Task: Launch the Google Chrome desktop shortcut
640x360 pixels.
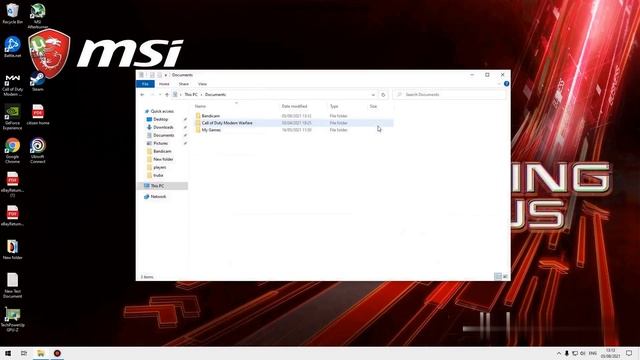Action: [12, 151]
